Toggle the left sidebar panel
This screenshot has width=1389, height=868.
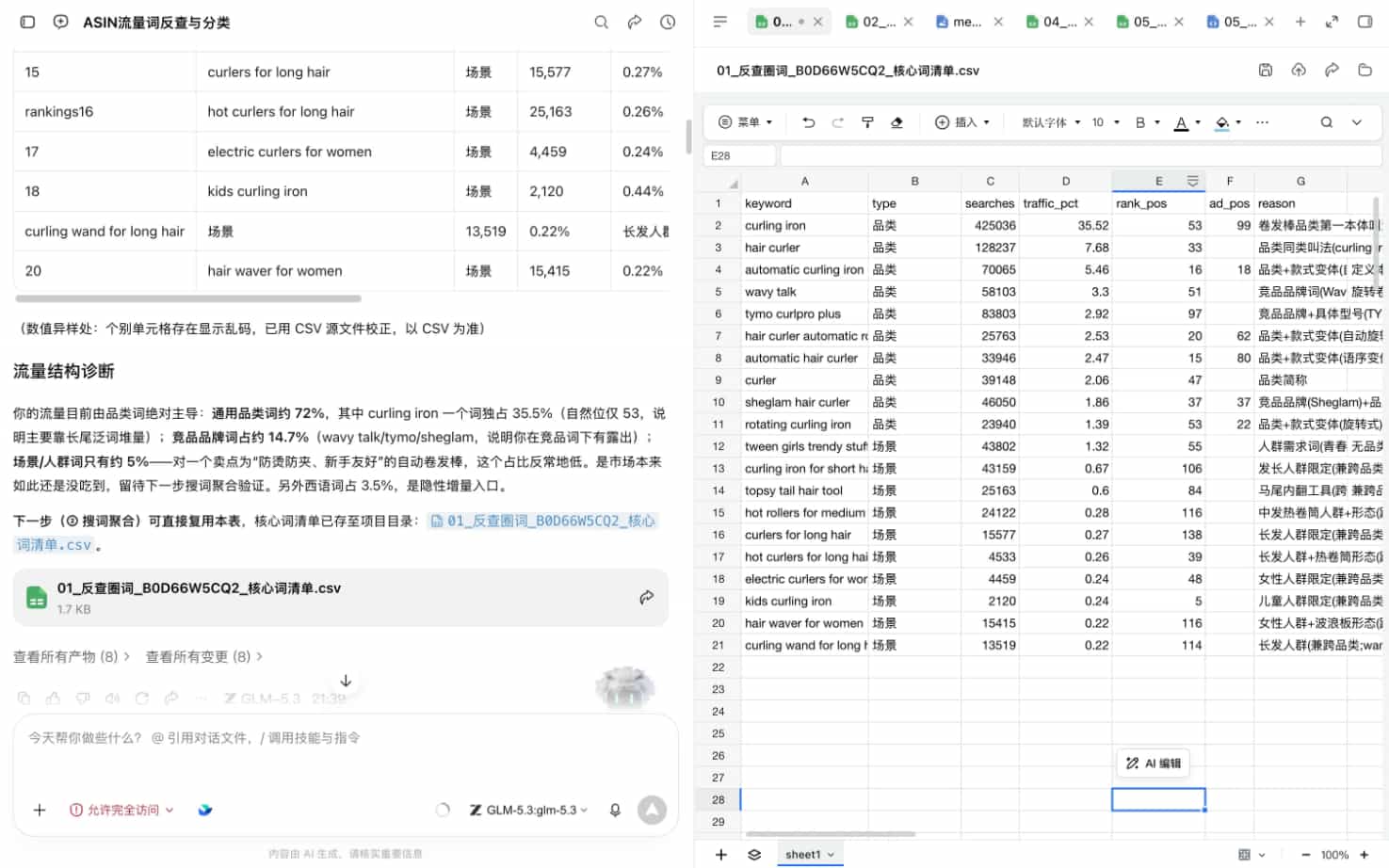tap(27, 22)
